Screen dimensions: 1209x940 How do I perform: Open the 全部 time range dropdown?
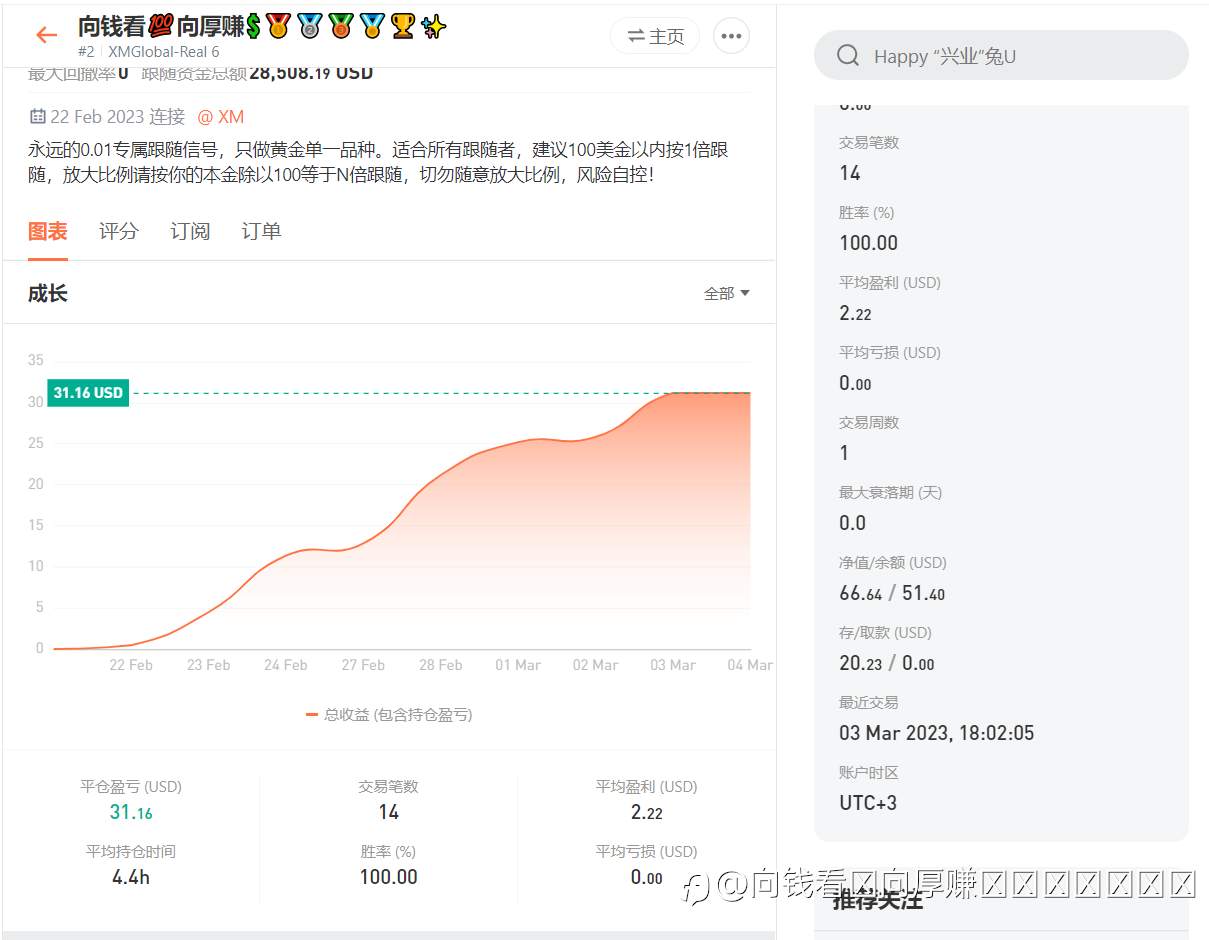[727, 293]
